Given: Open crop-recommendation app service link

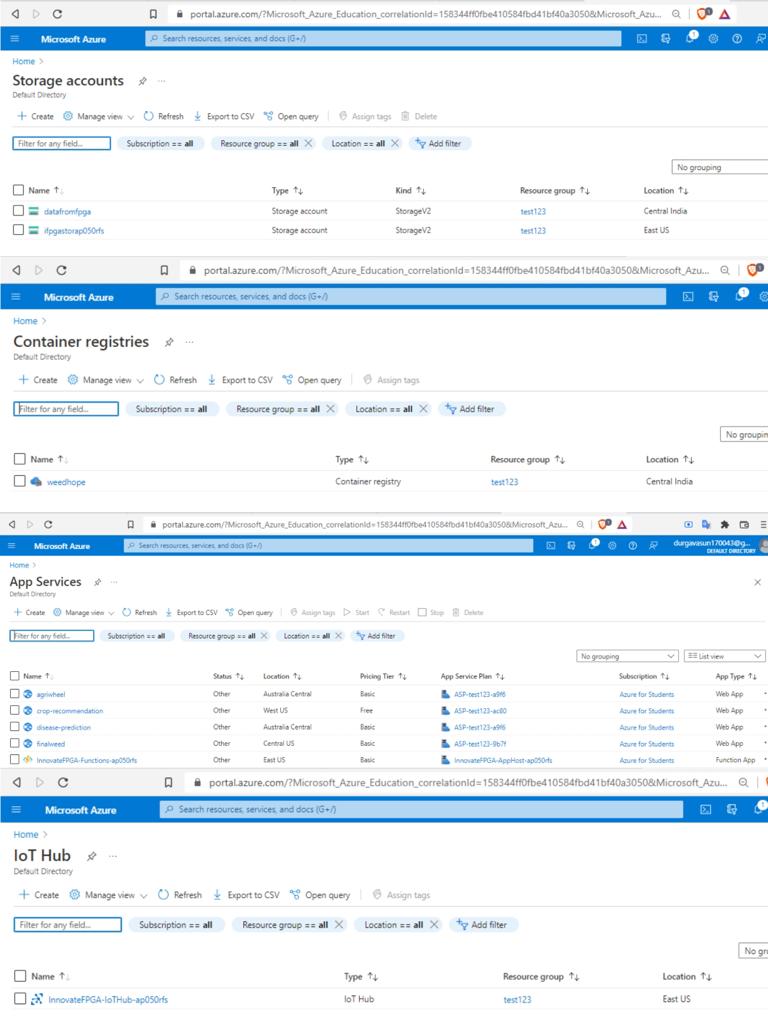Looking at the screenshot, I should [70, 711].
